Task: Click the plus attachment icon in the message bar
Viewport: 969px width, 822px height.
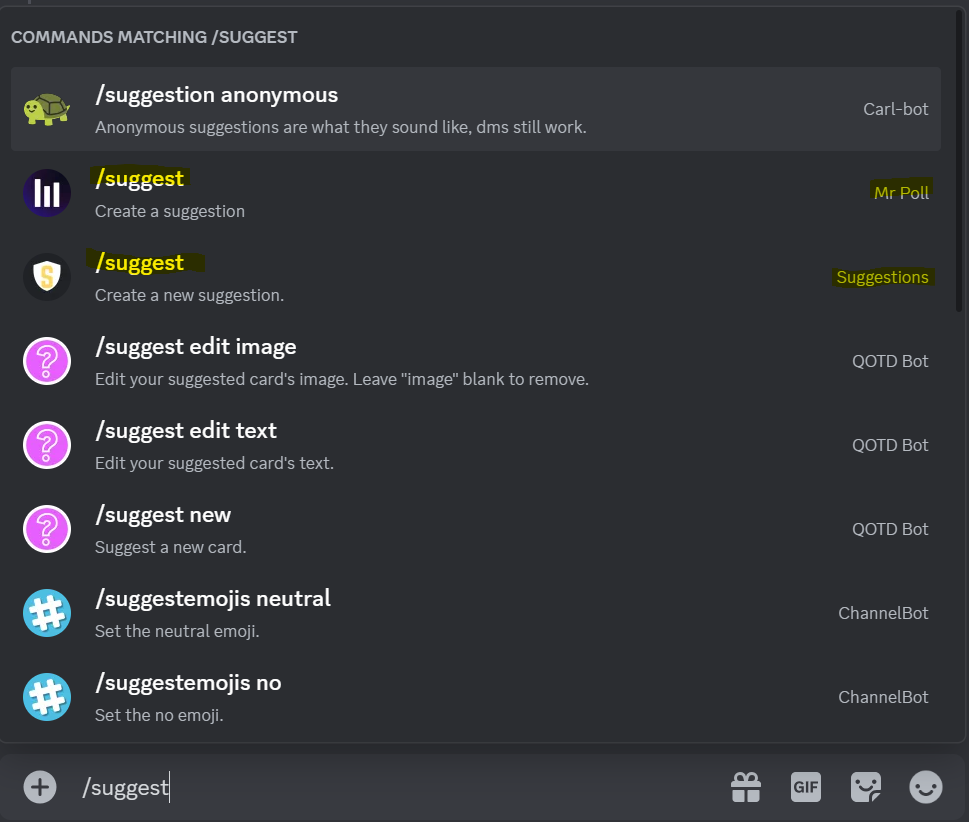Action: pyautogui.click(x=40, y=787)
